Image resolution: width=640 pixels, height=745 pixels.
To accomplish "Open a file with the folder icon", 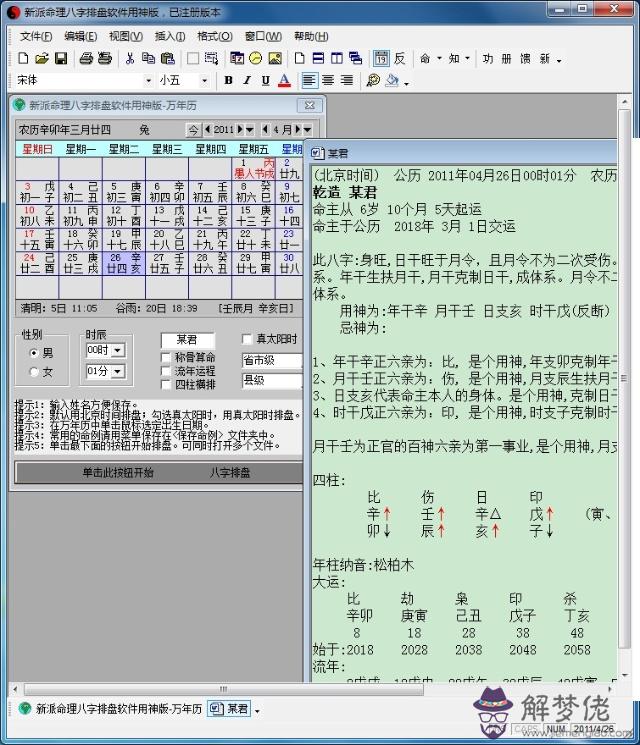I will pos(42,58).
